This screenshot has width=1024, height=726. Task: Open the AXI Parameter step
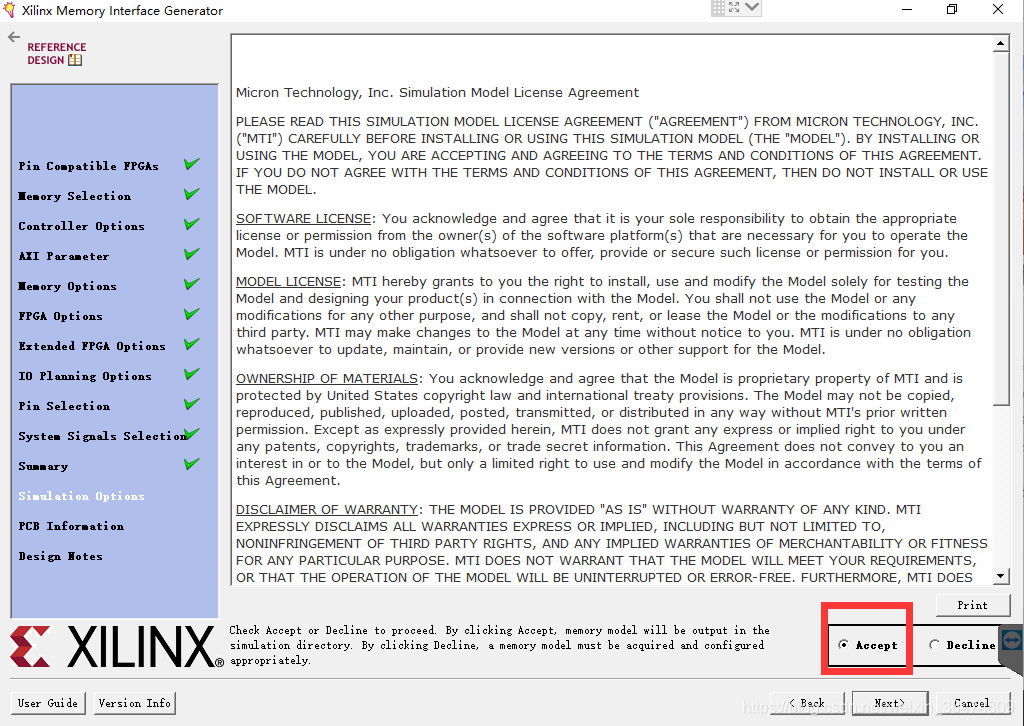(64, 256)
